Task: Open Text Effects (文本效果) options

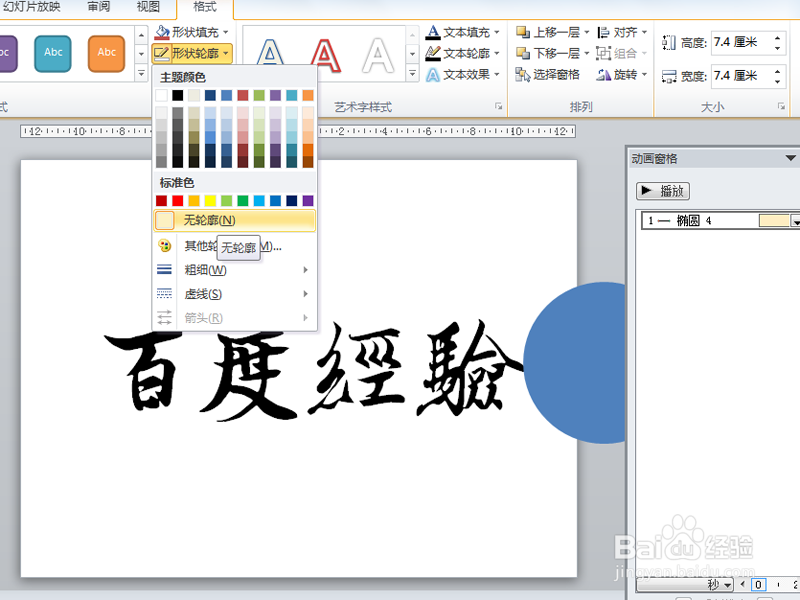Action: [x=462, y=74]
